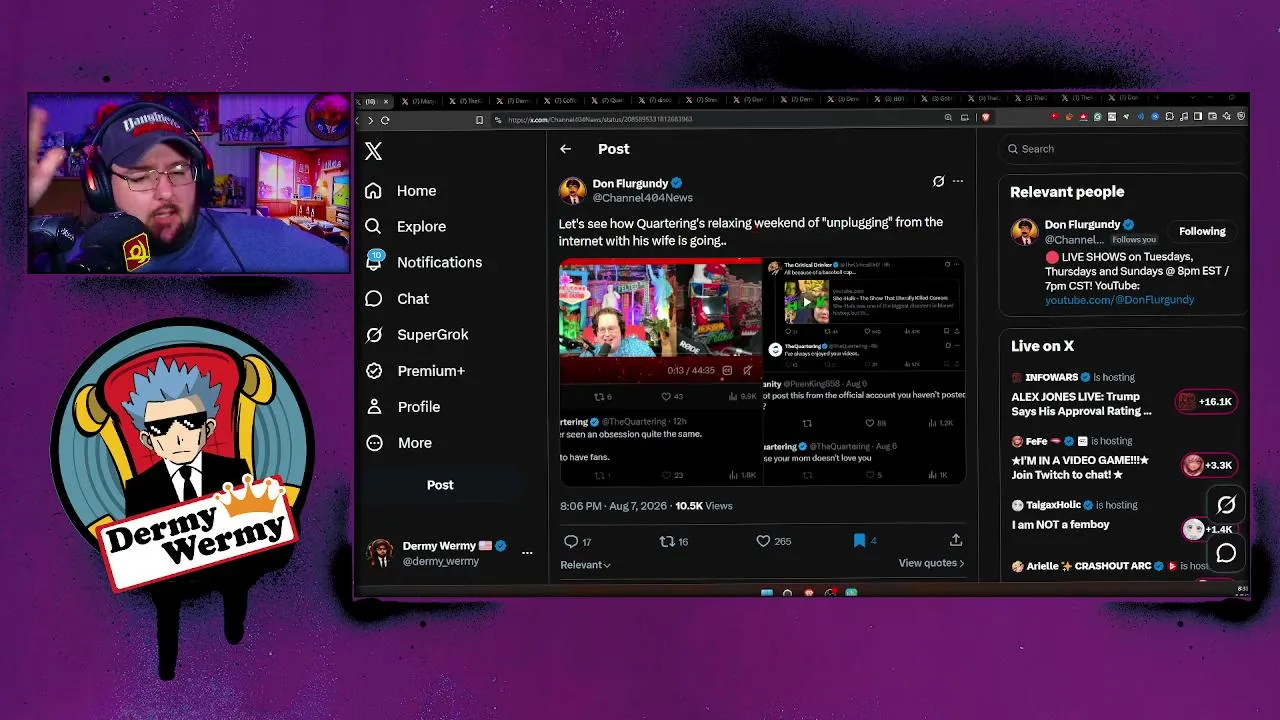
Task: Click the SuperGrok icon in the sidebar
Action: point(373,335)
